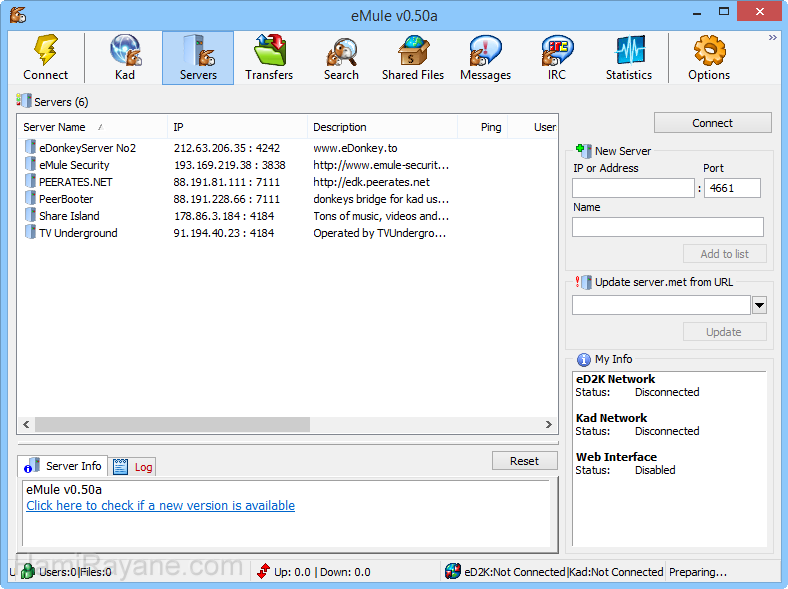Click the scroll left arrow of server list
The image size is (788, 589).
point(26,424)
